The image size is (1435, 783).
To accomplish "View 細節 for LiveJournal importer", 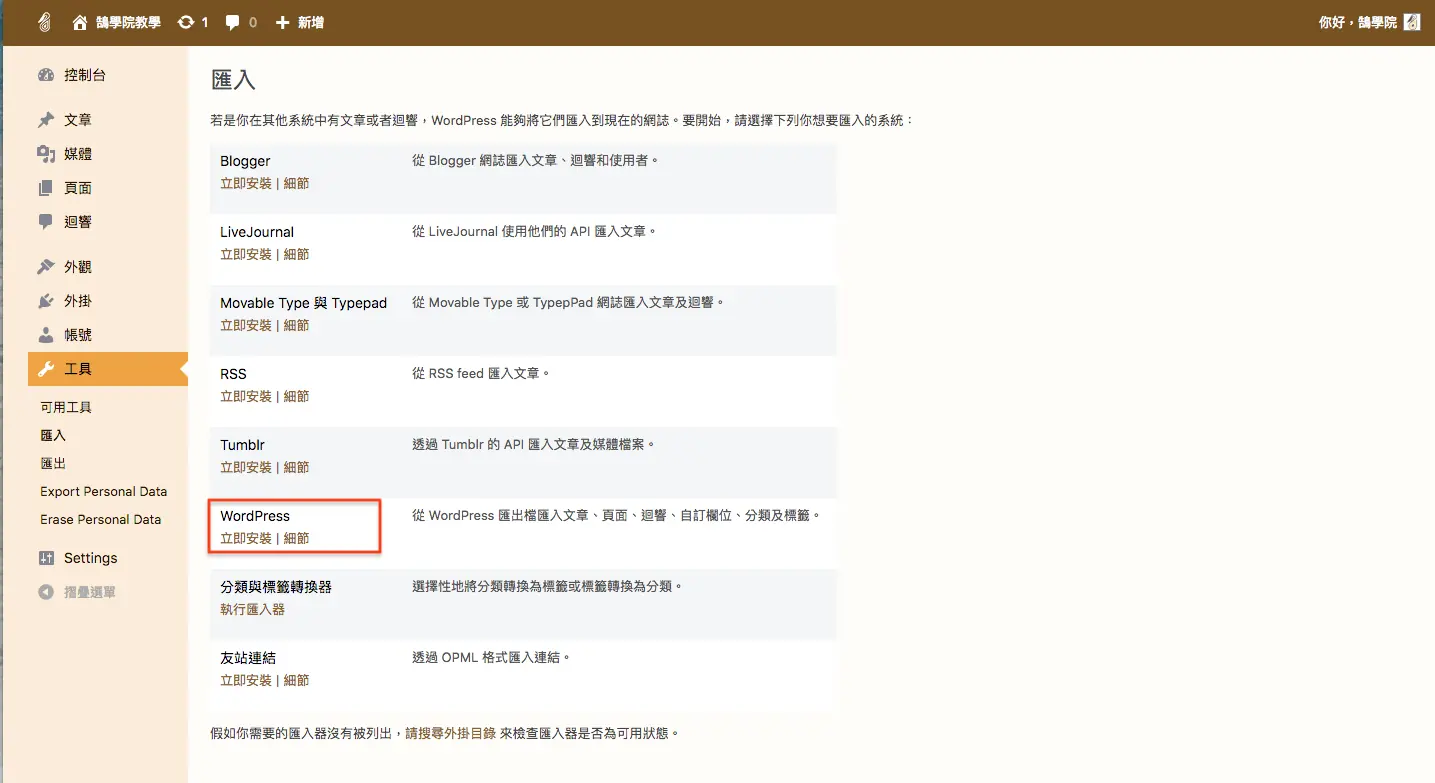I will (297, 255).
